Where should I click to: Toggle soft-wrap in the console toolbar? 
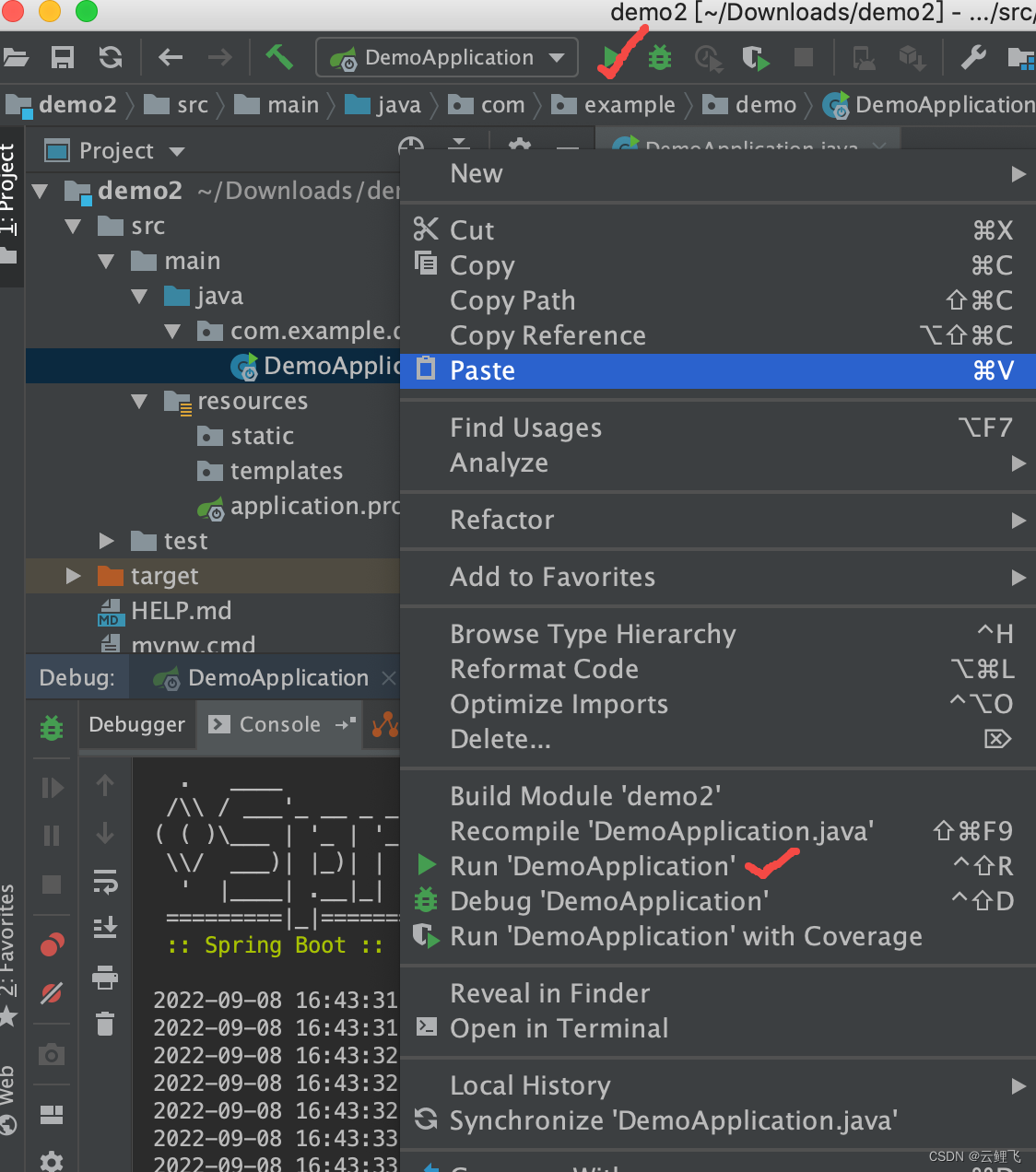tap(105, 883)
